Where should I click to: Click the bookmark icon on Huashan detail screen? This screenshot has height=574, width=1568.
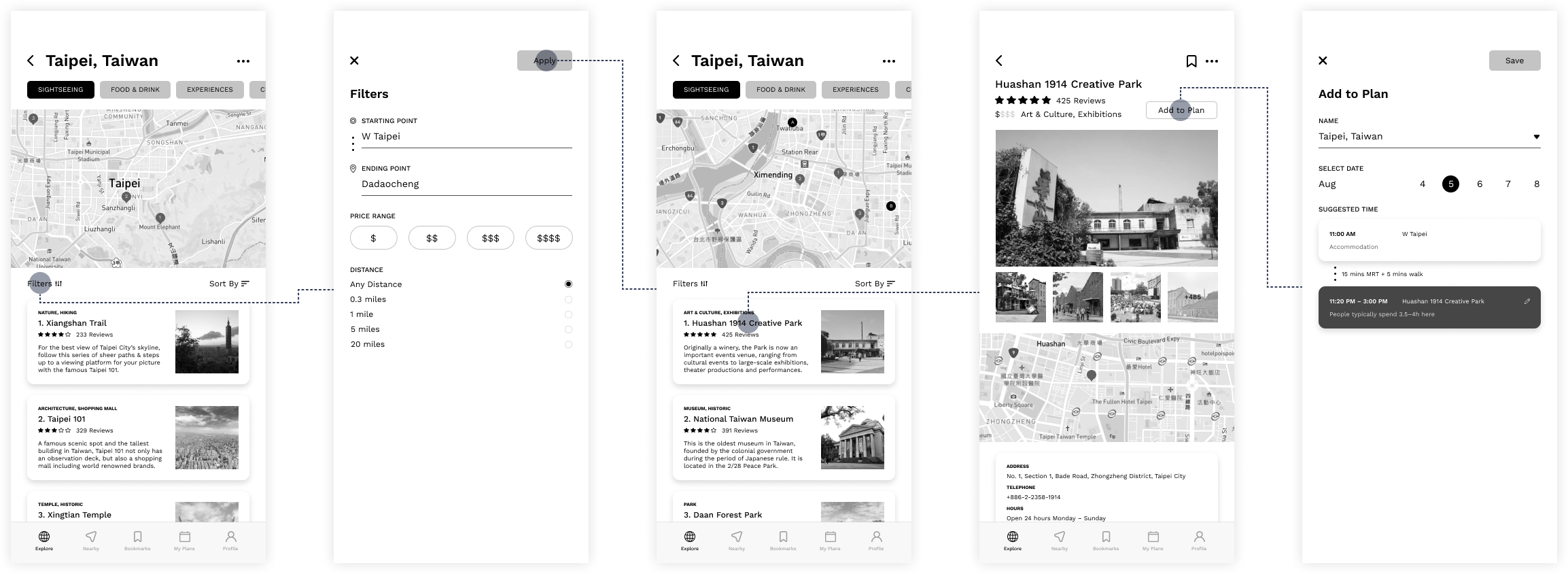[1191, 61]
